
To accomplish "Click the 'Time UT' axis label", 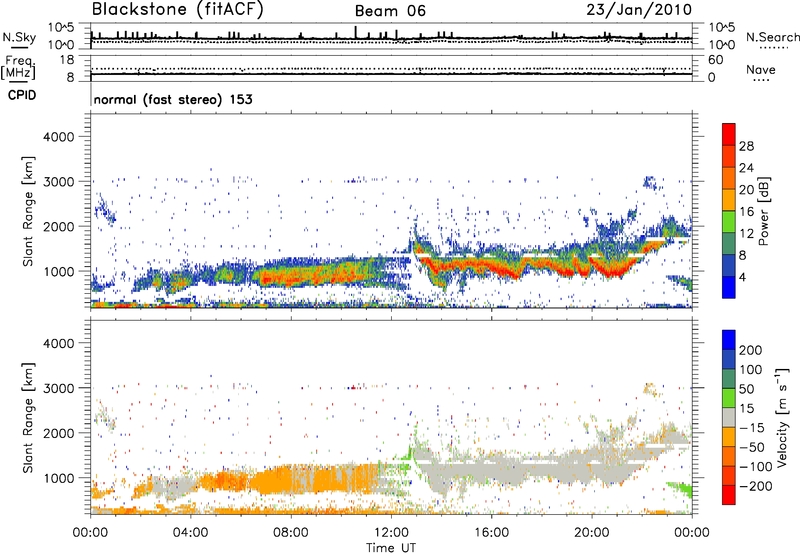I will 391,548.
